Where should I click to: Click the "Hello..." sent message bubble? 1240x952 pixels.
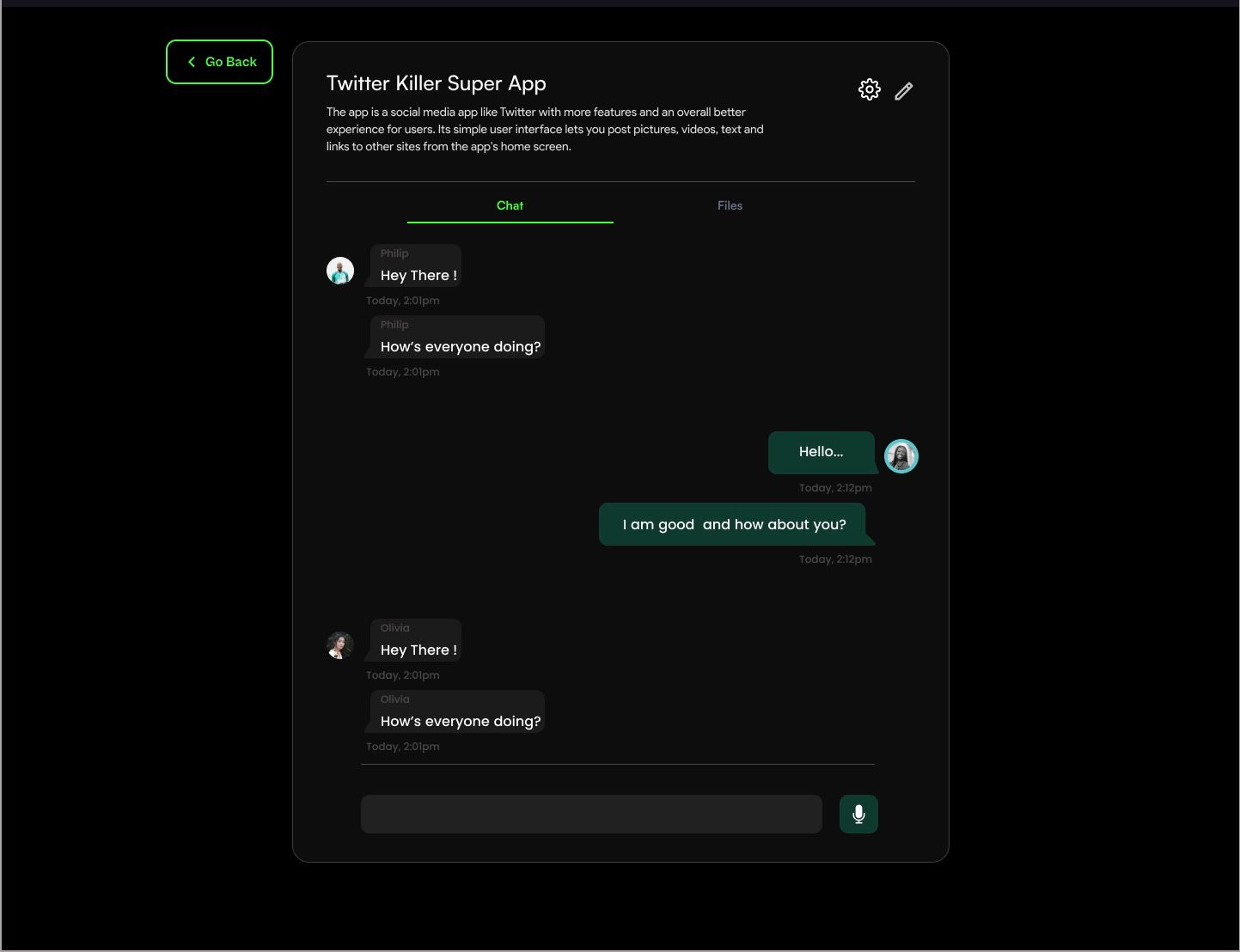(822, 453)
